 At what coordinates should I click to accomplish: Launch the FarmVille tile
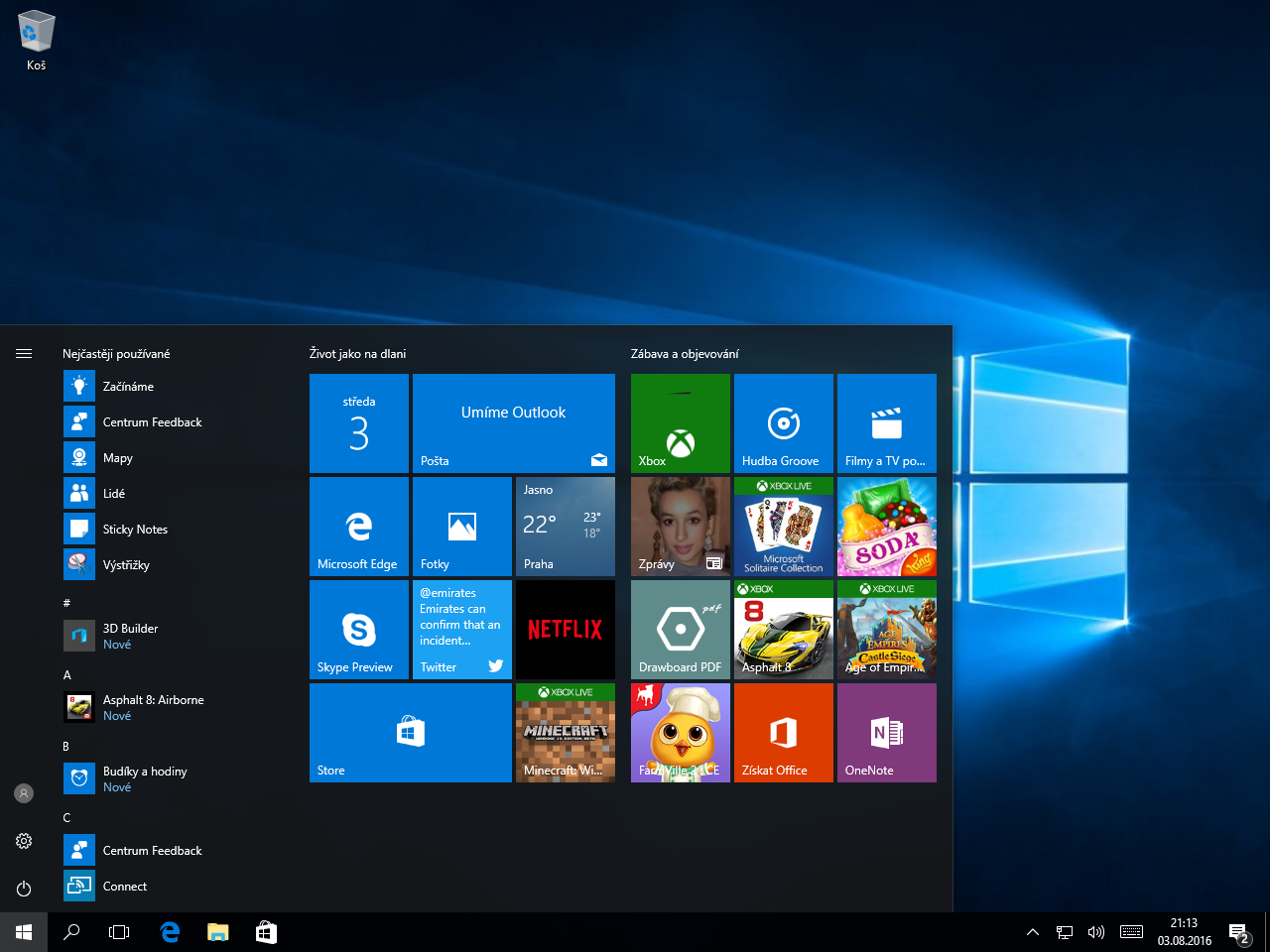tap(681, 733)
